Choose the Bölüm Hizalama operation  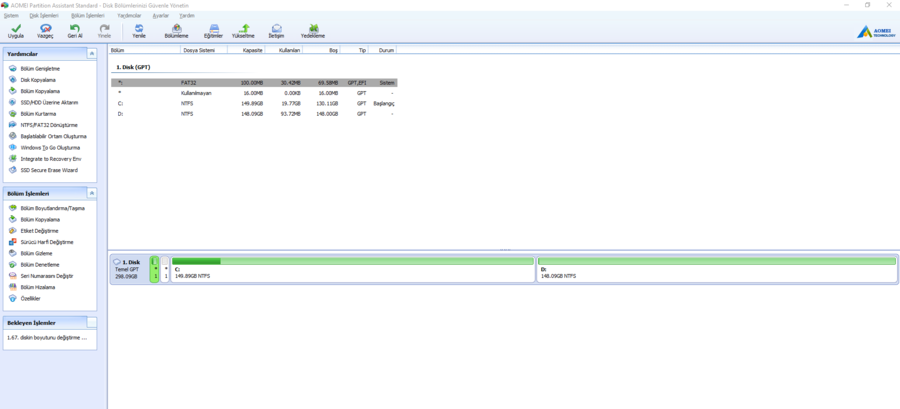click(37, 287)
